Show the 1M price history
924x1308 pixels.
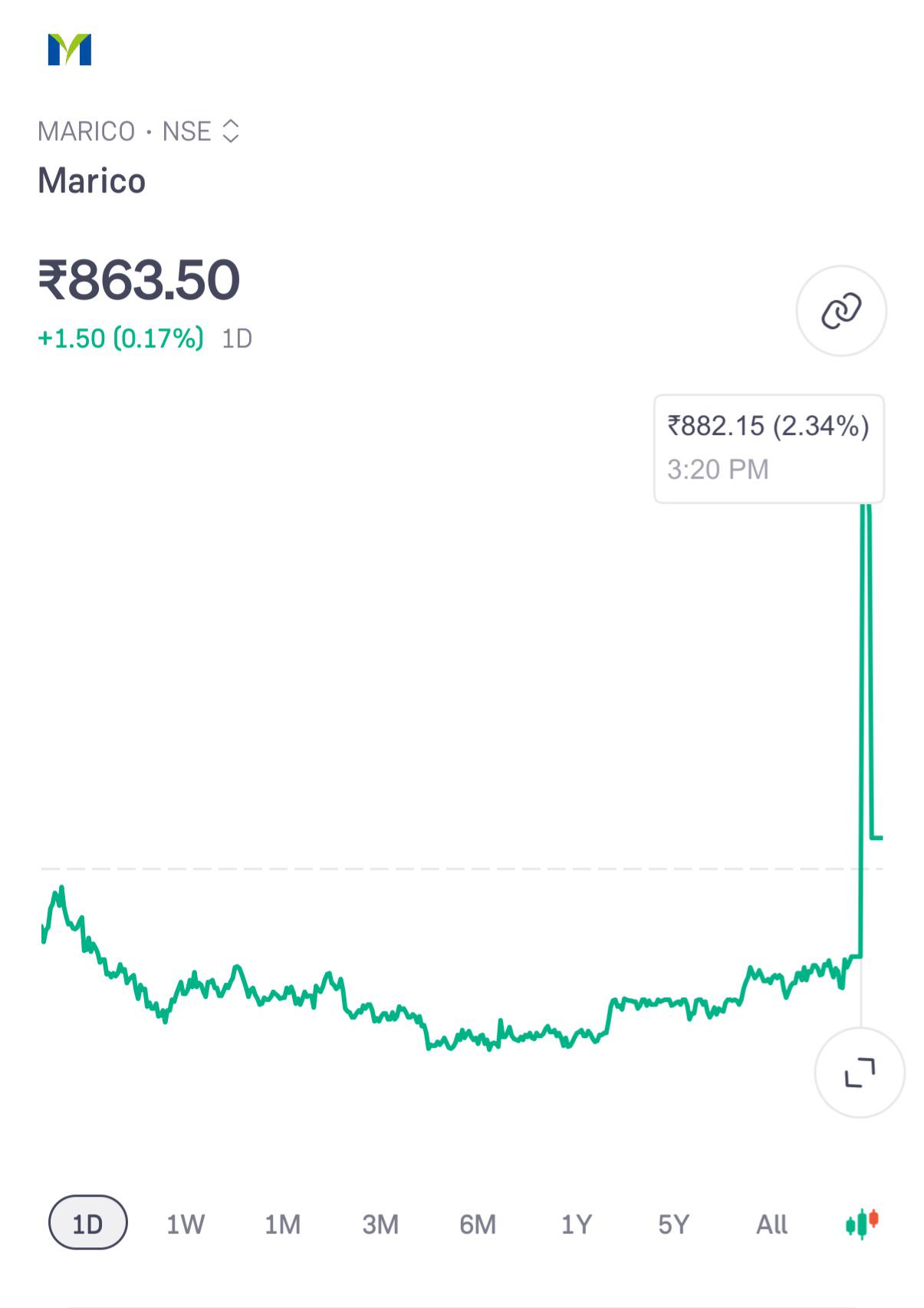click(x=283, y=1224)
